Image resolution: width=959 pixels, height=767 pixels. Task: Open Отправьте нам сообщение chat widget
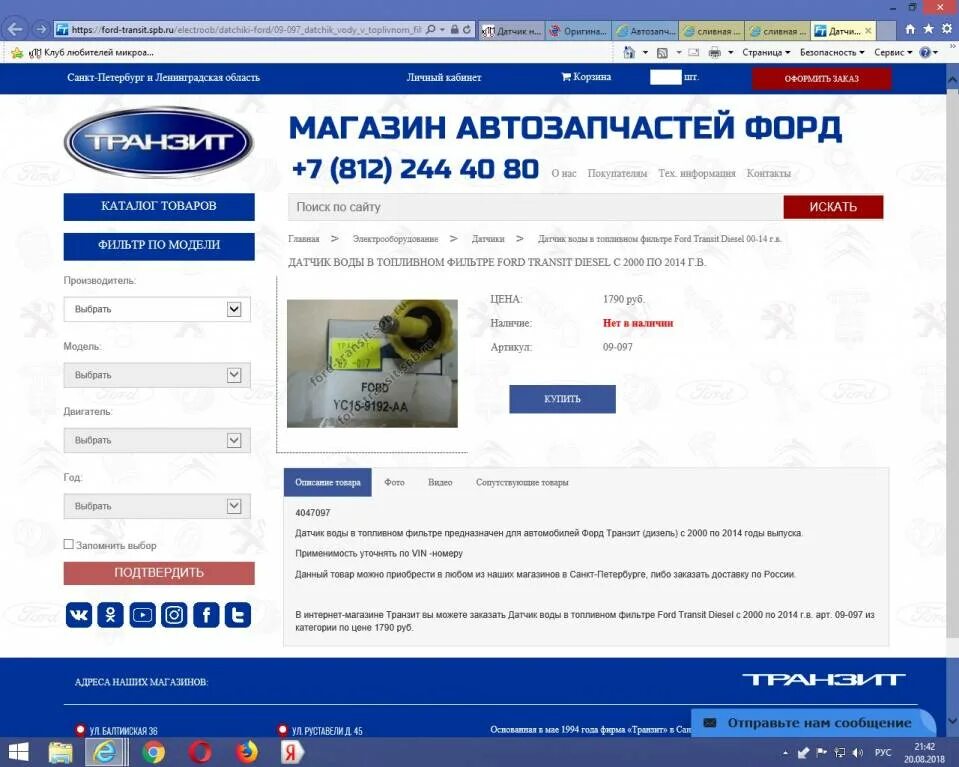(813, 723)
